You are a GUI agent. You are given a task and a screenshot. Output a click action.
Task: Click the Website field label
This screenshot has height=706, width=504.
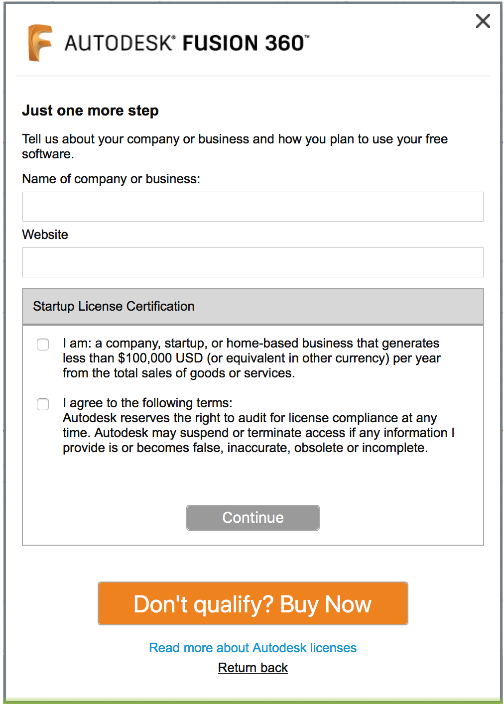point(45,235)
